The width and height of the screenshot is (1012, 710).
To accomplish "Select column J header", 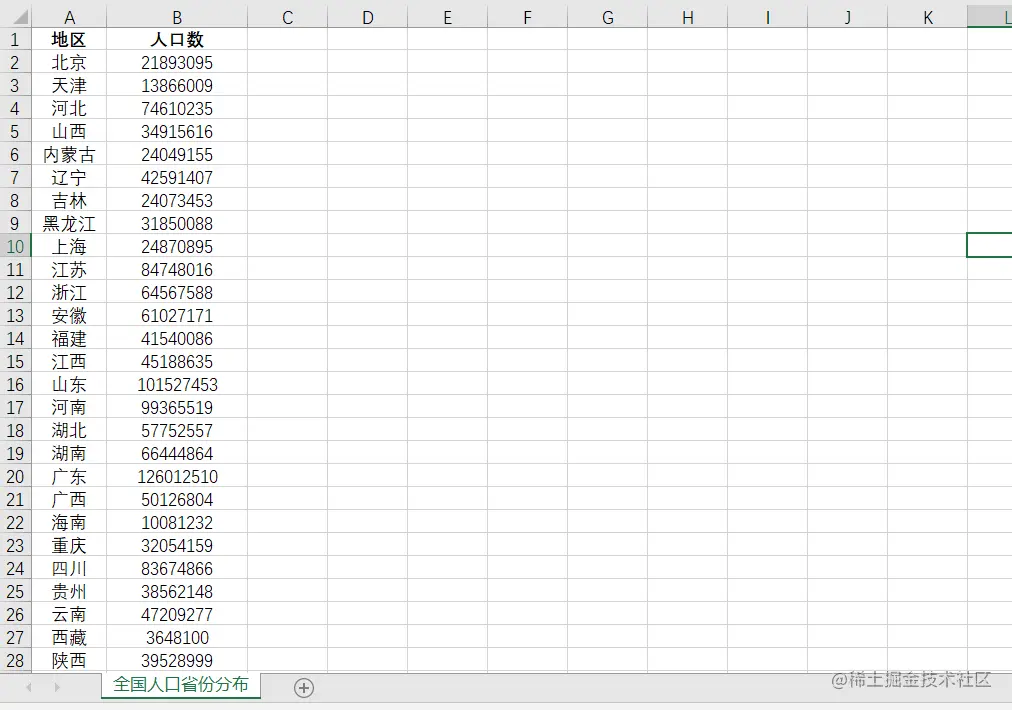I will pyautogui.click(x=848, y=17).
